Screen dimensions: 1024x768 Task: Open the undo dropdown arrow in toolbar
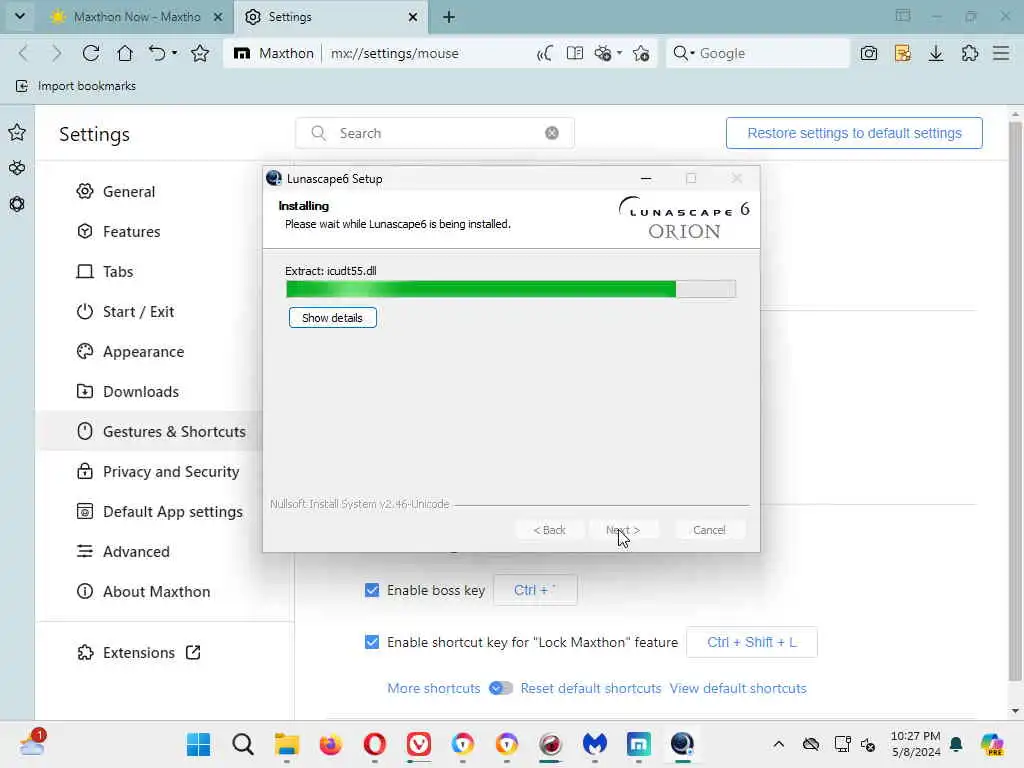174,53
